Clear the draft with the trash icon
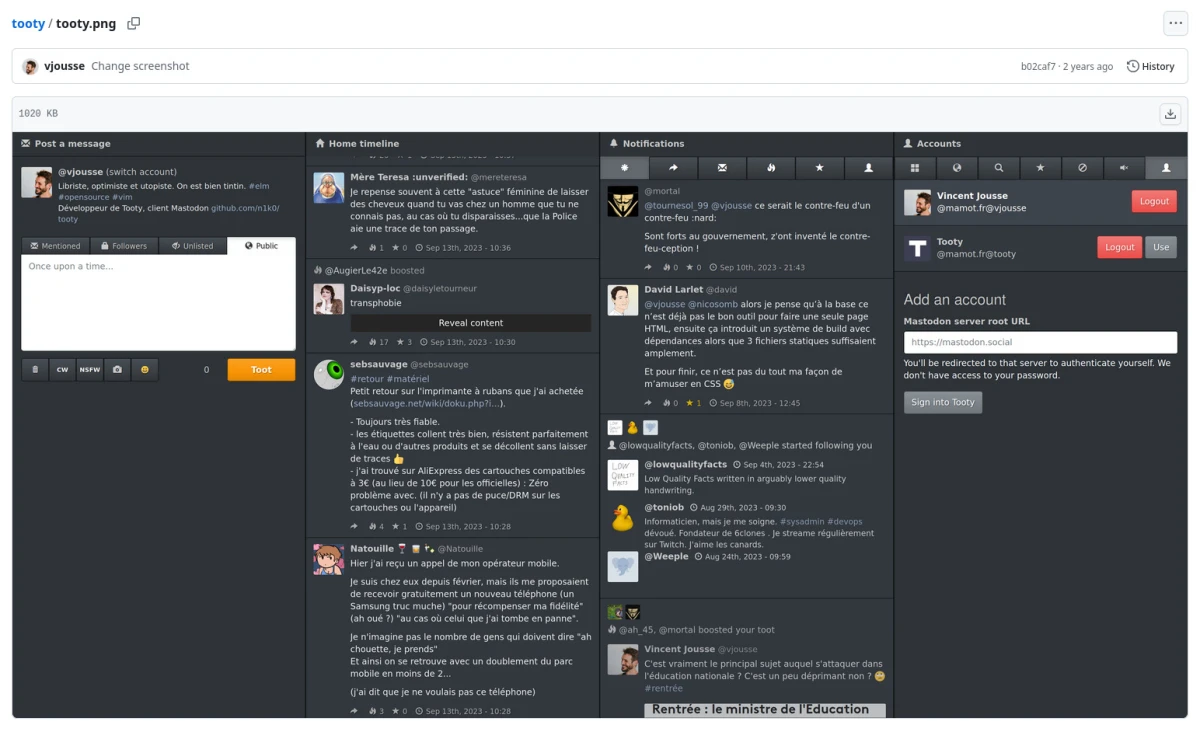This screenshot has height=732, width=1200. pyautogui.click(x=35, y=369)
